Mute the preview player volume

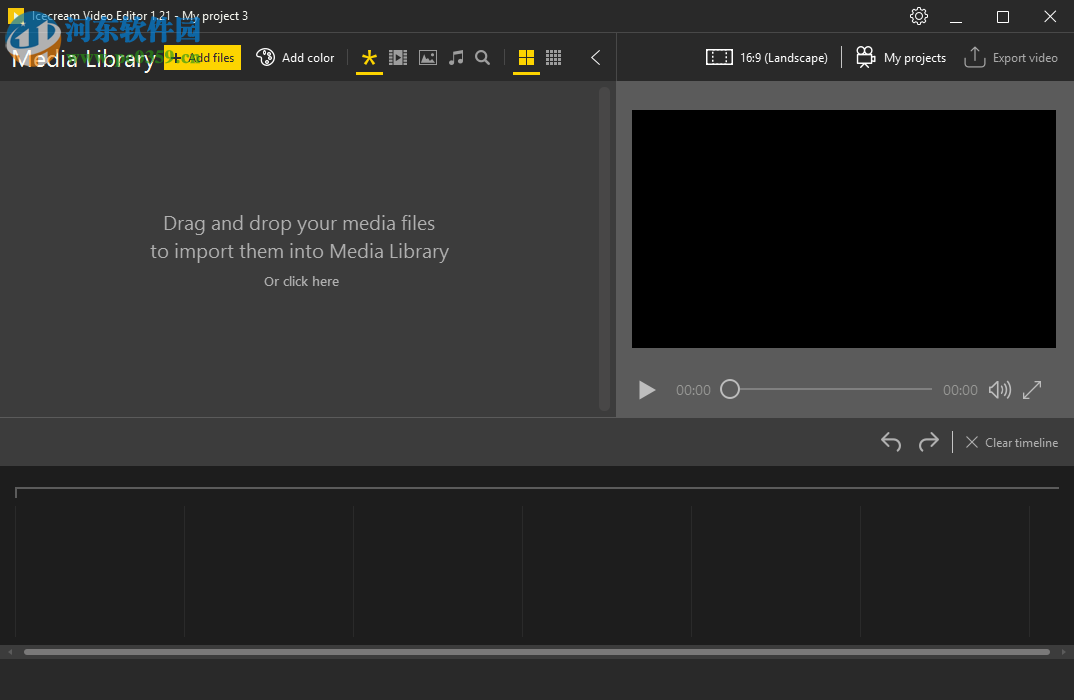pos(999,390)
